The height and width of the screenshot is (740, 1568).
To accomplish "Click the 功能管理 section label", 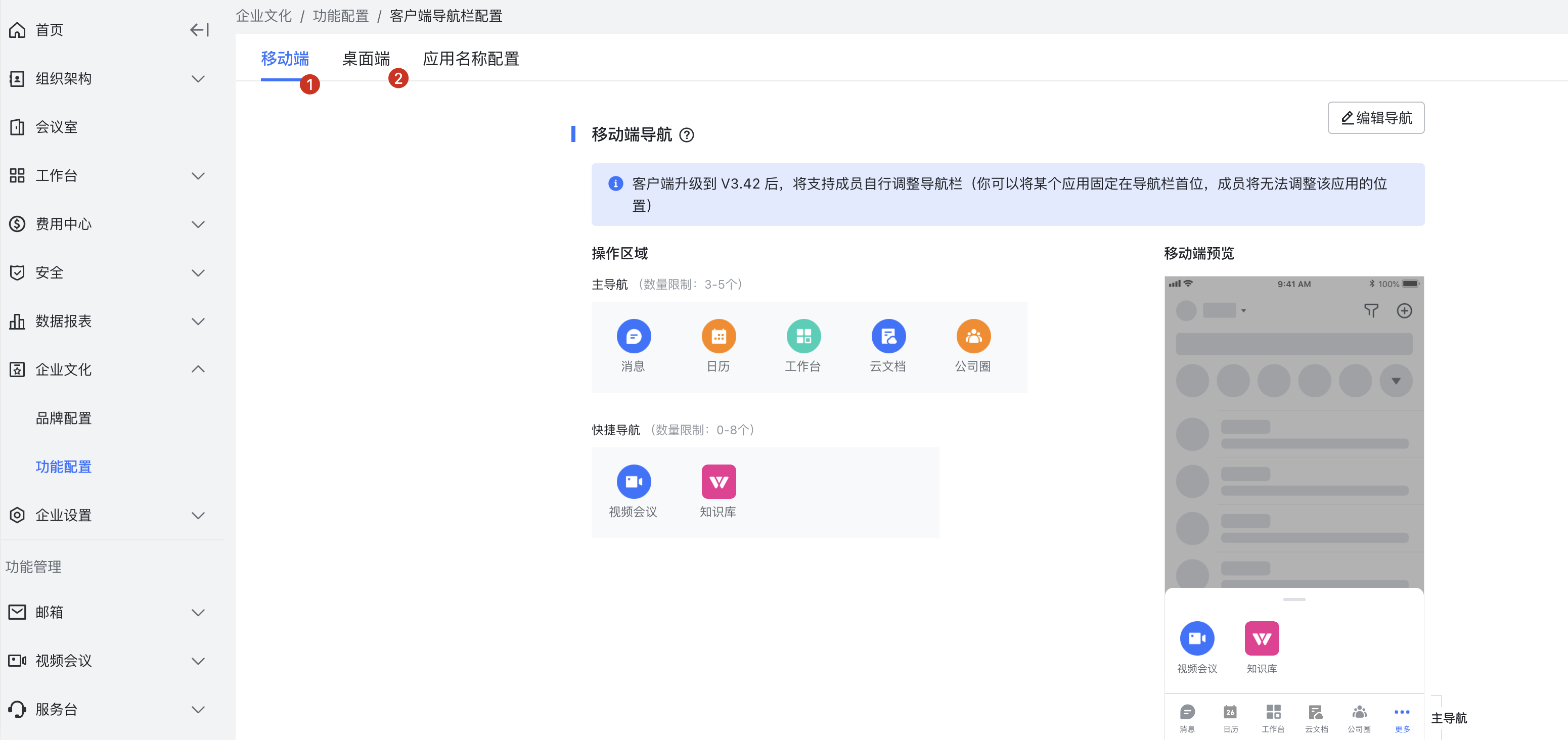I will coord(33,567).
